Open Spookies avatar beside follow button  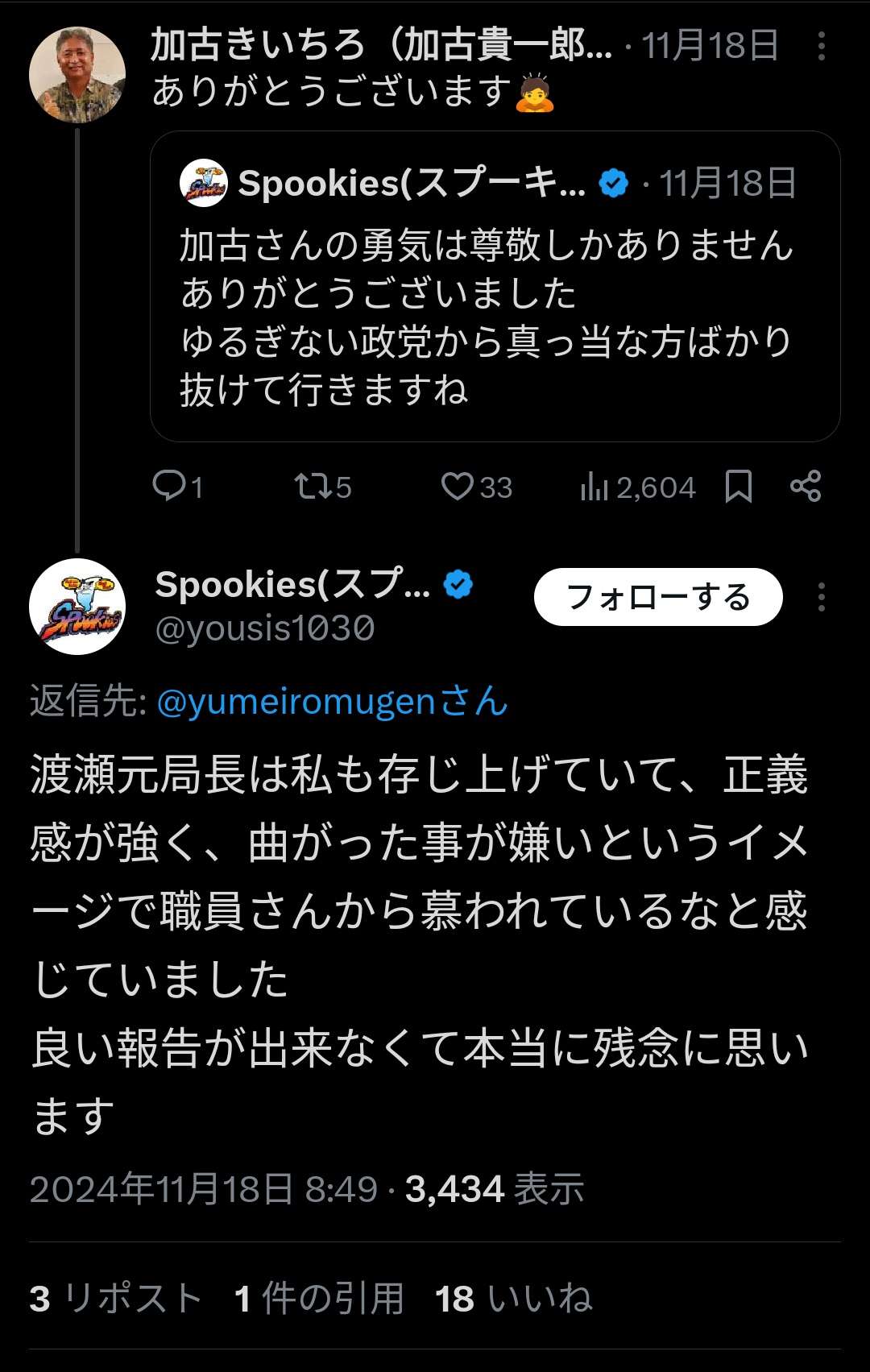[77, 607]
